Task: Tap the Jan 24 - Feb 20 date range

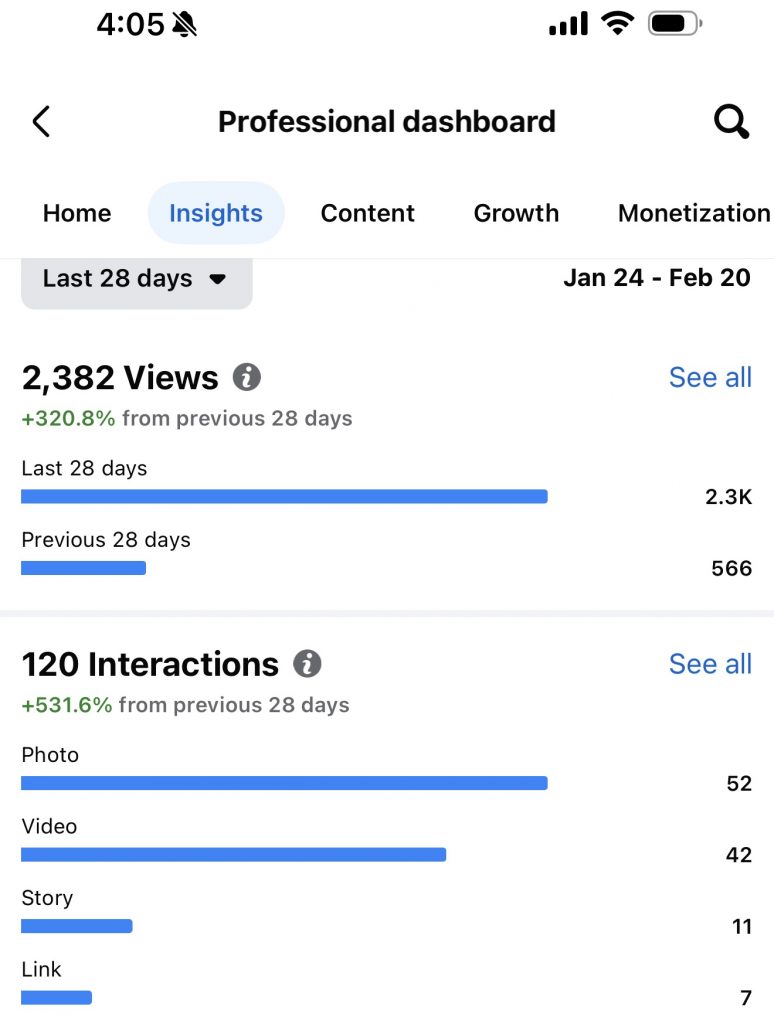Action: 656,277
